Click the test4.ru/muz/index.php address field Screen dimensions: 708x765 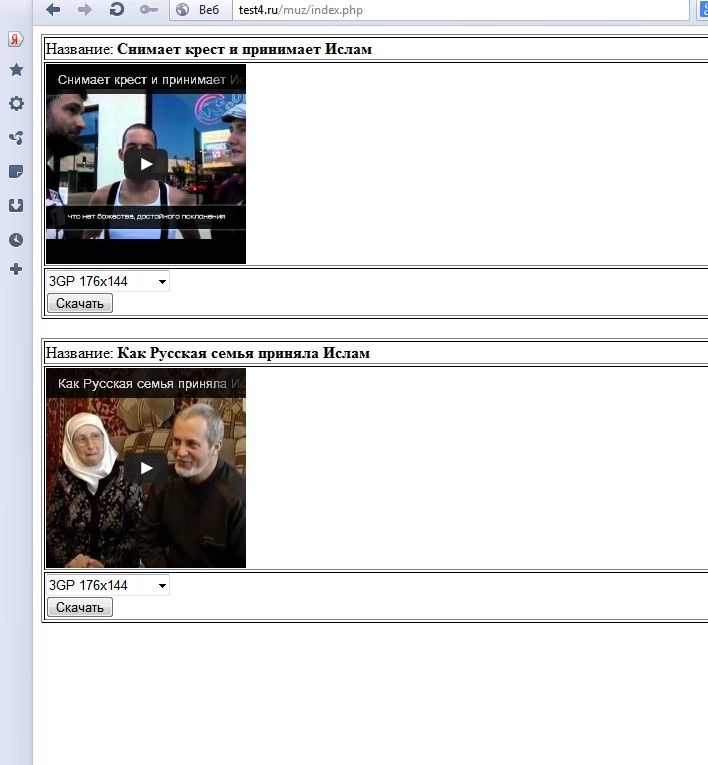point(461,10)
